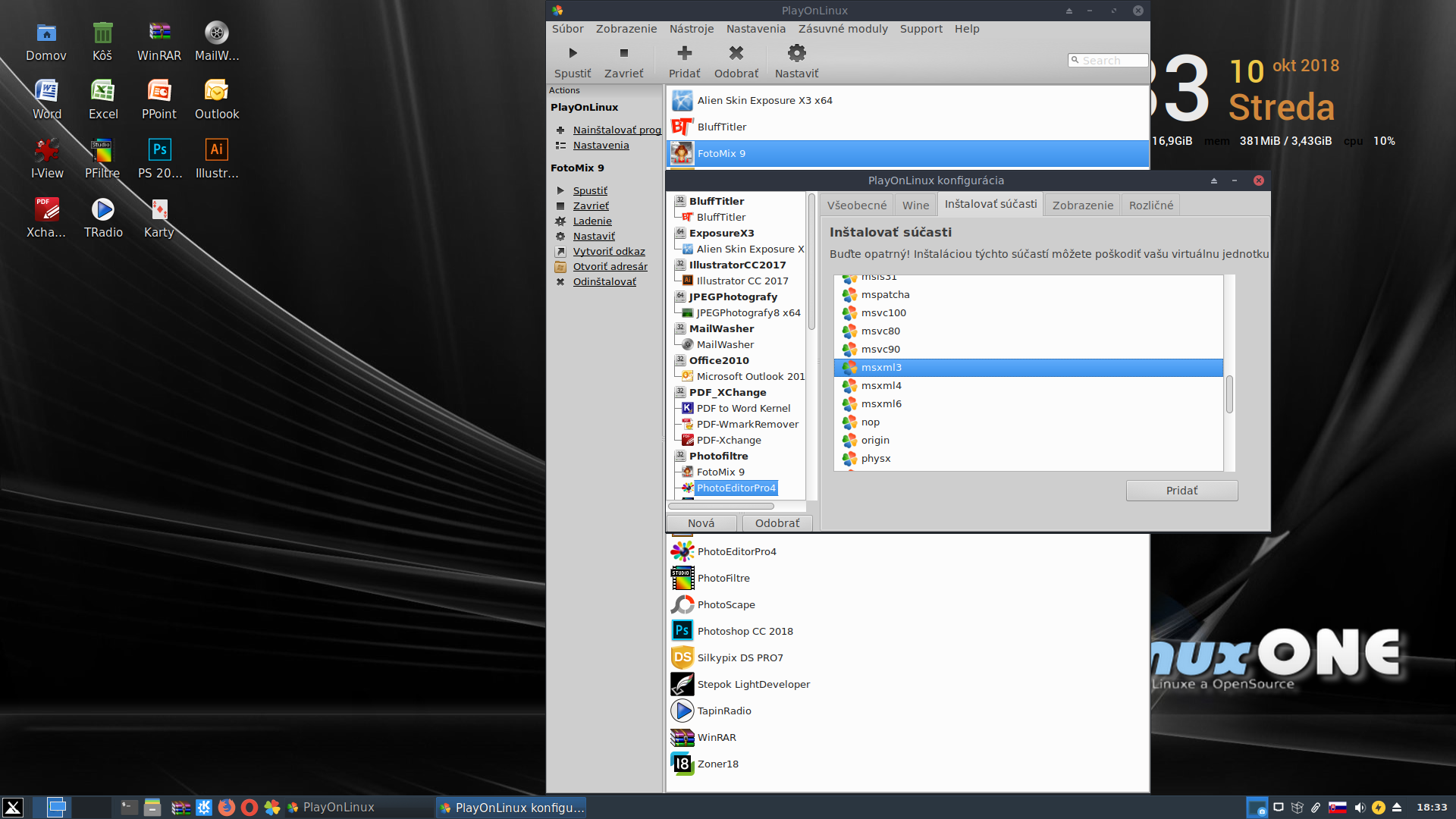The image size is (1456, 819).
Task: Click the Odobrať X toolbar icon
Action: pyautogui.click(x=736, y=53)
